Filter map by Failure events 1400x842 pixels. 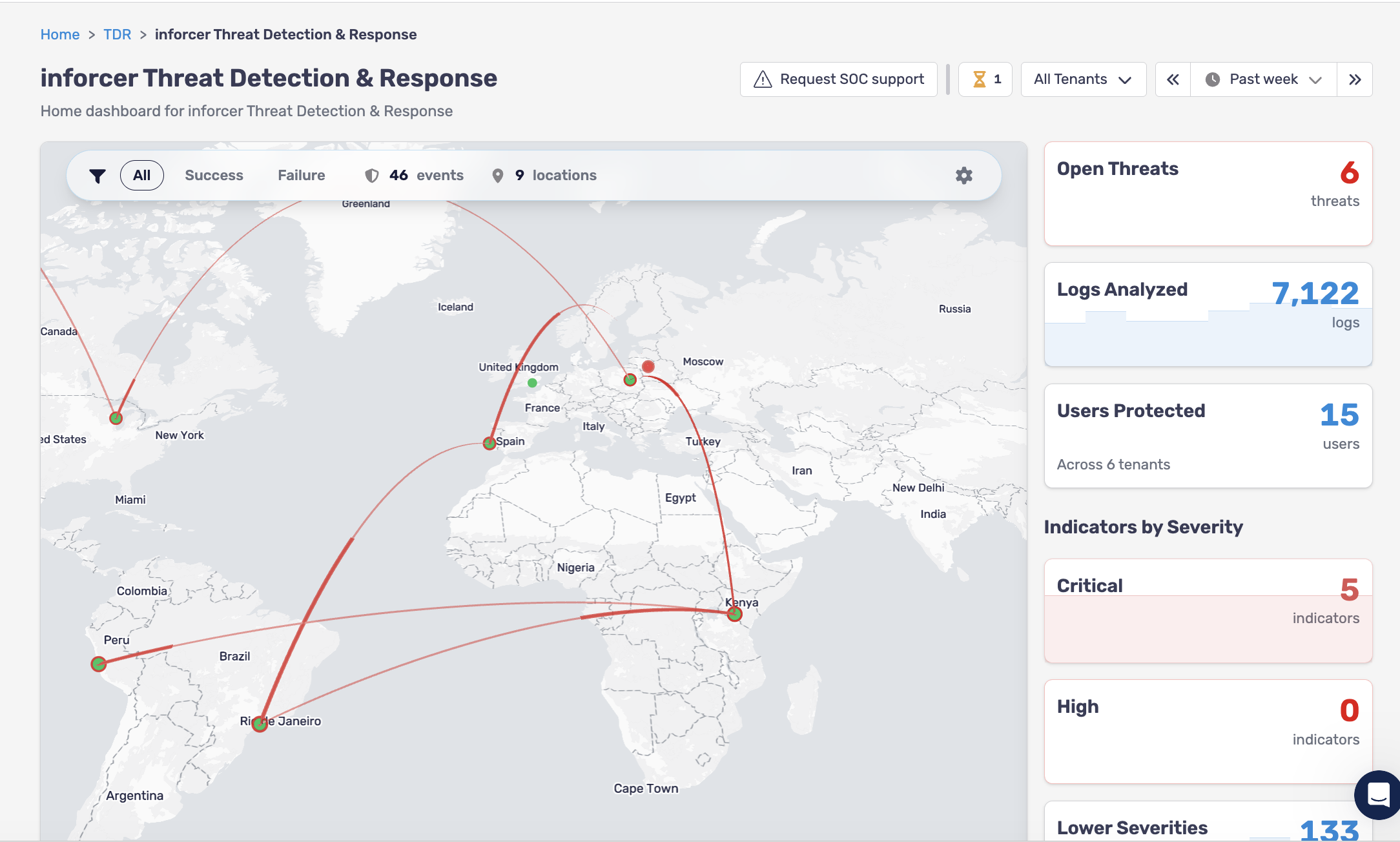click(301, 176)
